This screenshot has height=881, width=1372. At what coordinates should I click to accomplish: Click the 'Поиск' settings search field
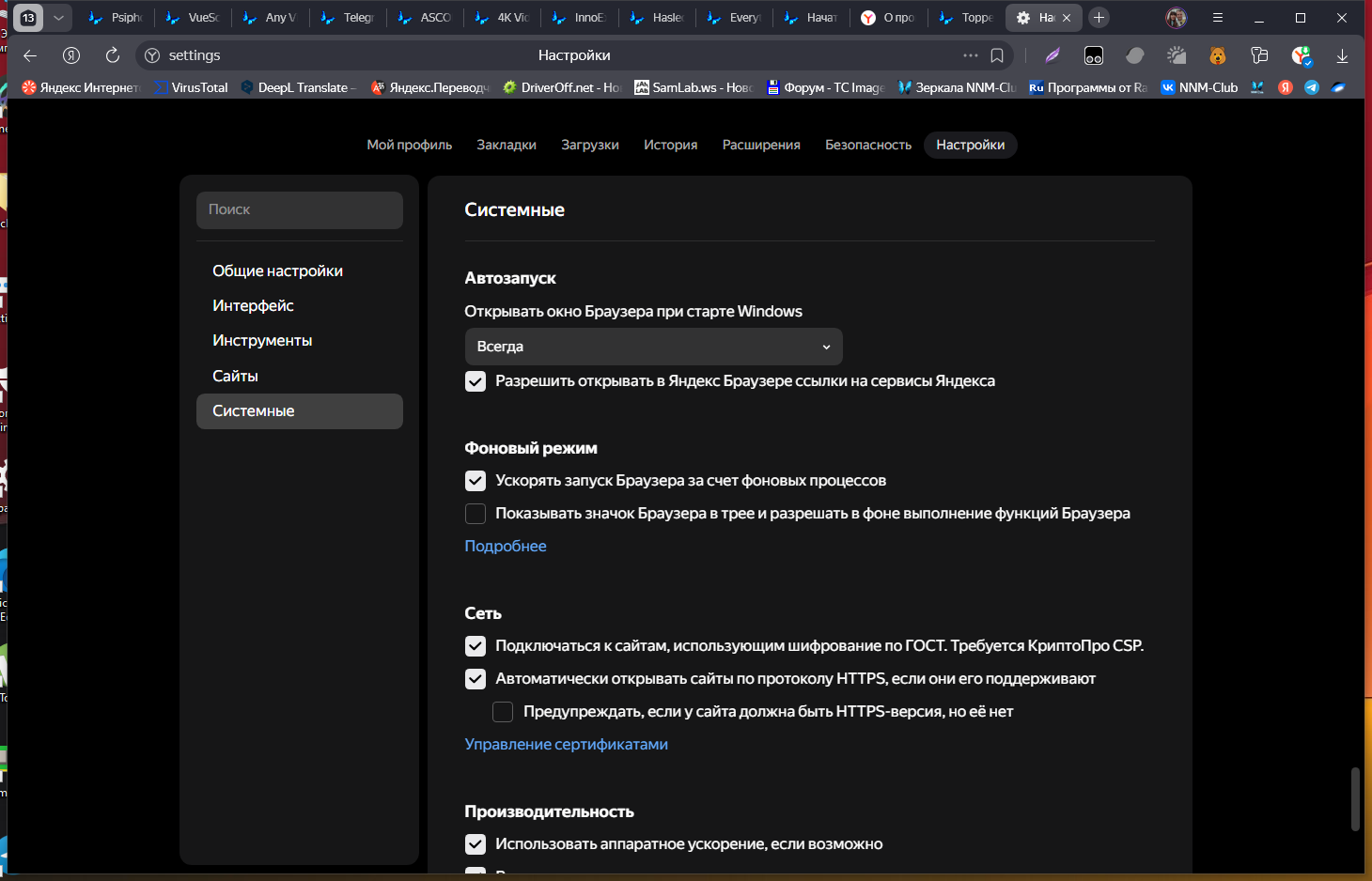click(x=299, y=210)
